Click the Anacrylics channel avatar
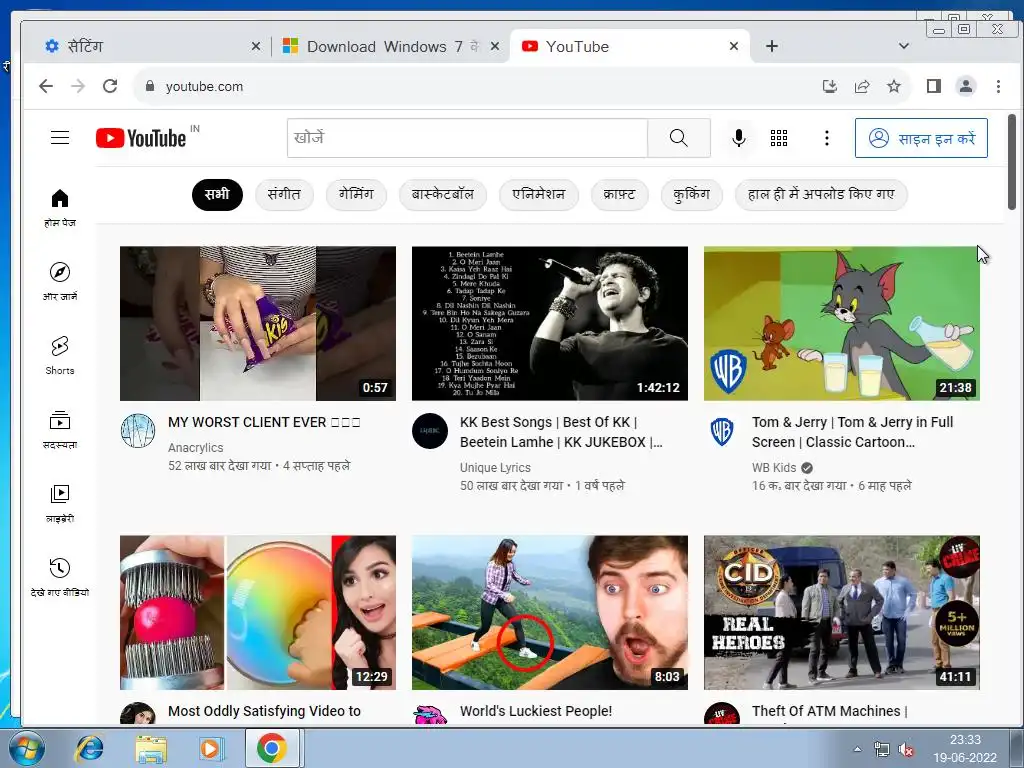This screenshot has width=1024, height=768. pyautogui.click(x=138, y=430)
